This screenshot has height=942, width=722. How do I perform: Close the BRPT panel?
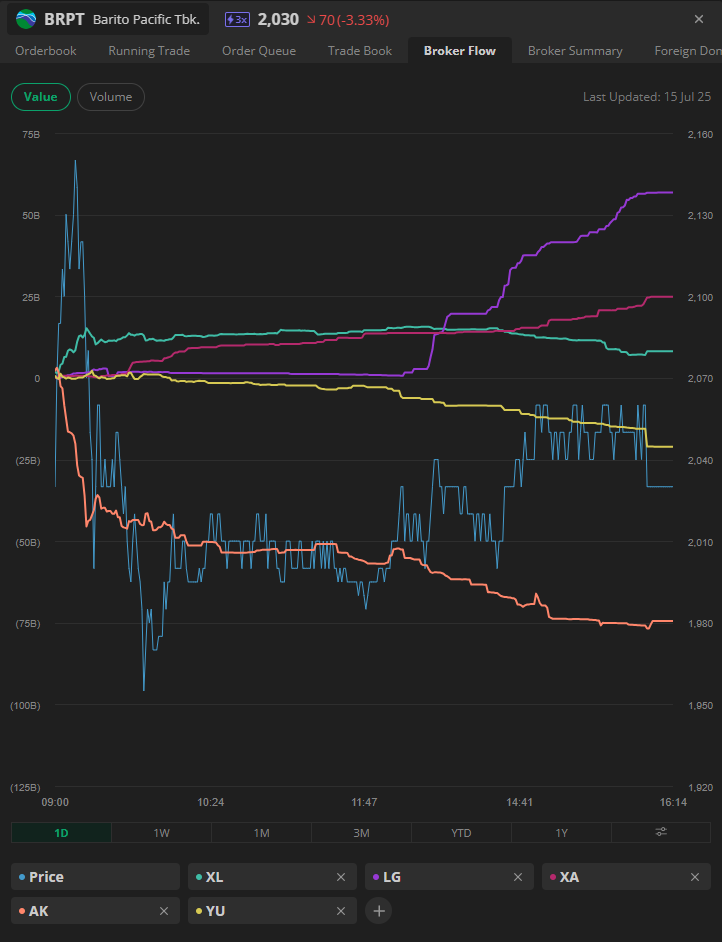699,19
